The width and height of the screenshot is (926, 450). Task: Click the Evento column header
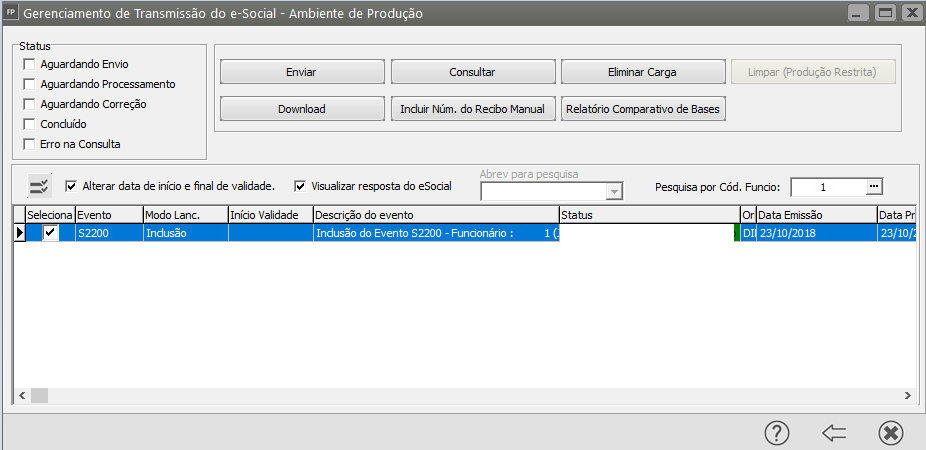(x=109, y=215)
